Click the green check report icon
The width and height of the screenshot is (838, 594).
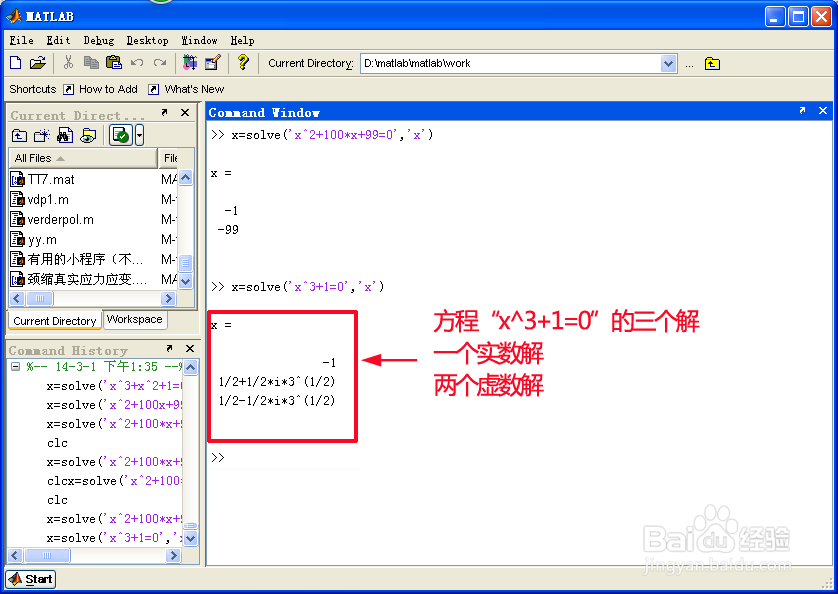[121, 135]
